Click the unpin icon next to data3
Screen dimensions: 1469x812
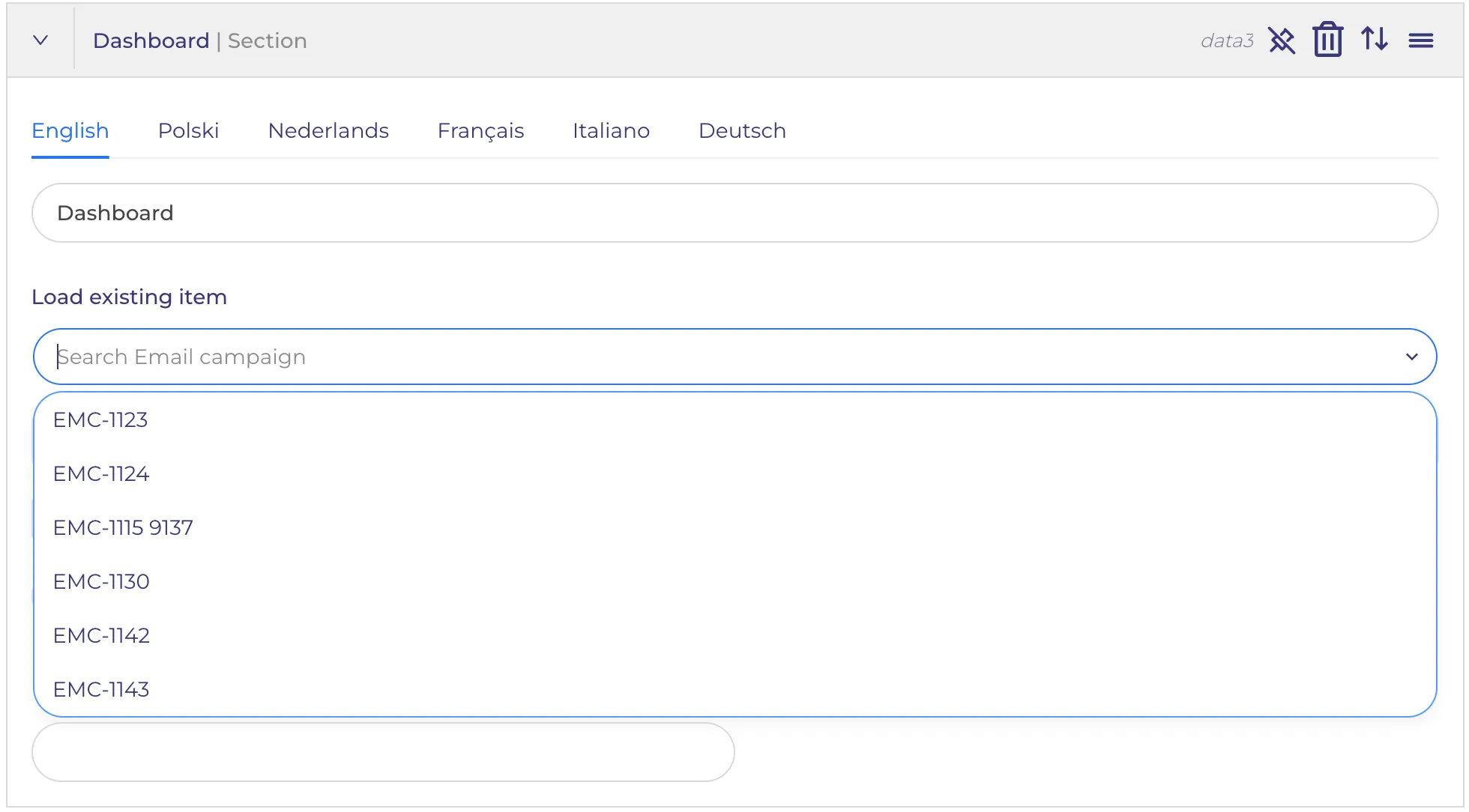coord(1282,40)
